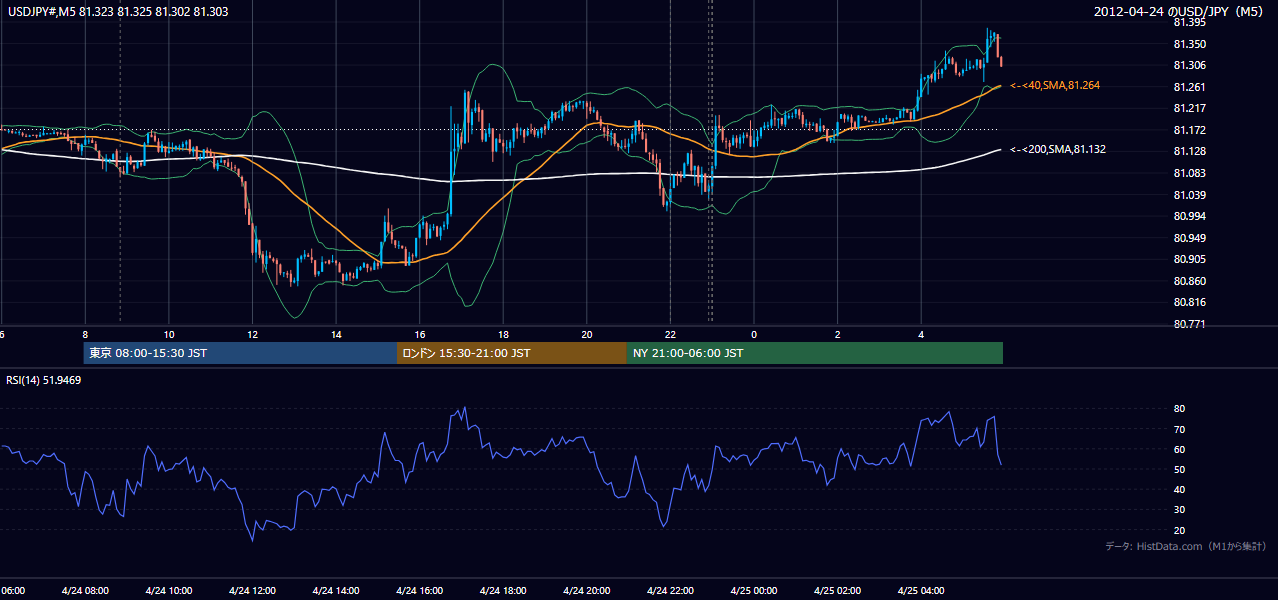
Task: Click the 4/25 00:00 time axis label
Action: pos(754,590)
